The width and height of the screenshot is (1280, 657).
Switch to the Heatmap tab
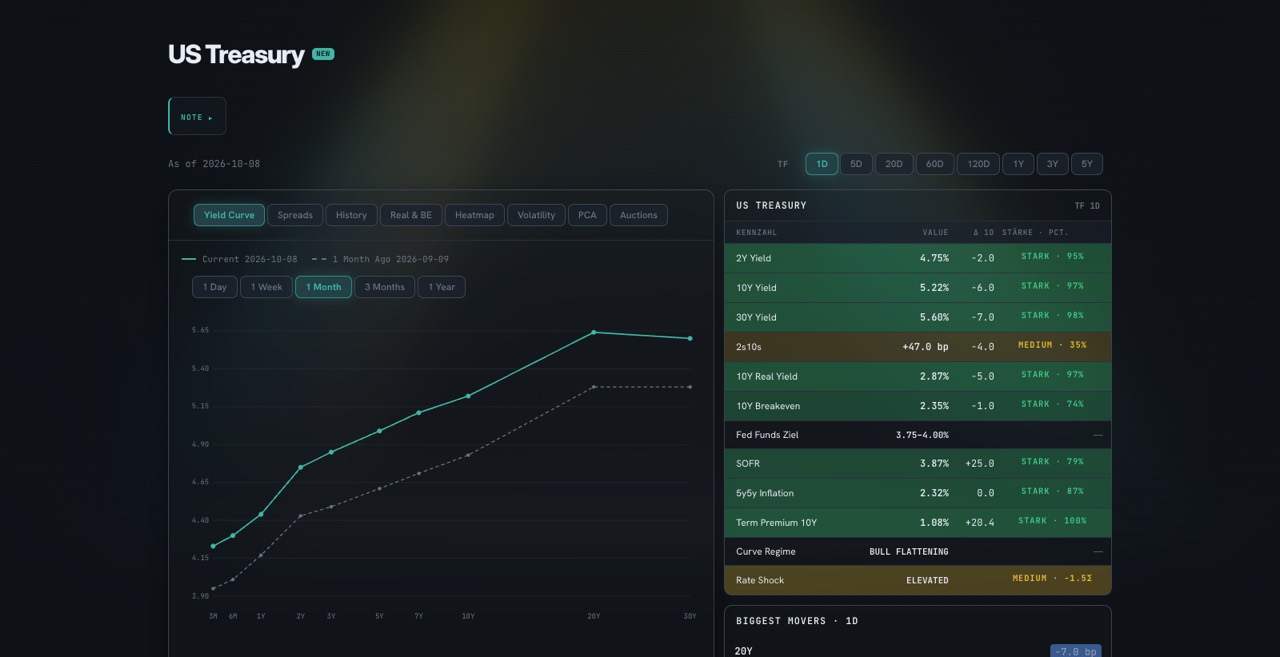coord(474,215)
